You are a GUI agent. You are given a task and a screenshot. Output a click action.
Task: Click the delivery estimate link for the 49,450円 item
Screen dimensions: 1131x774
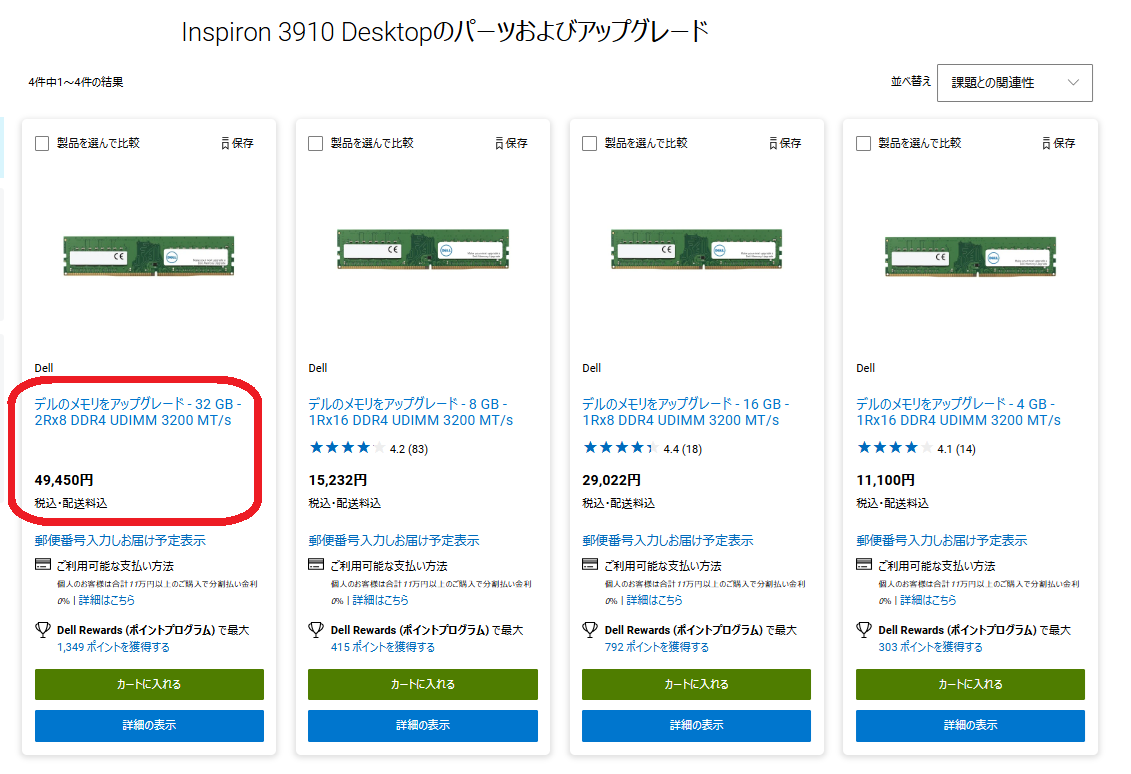coord(120,540)
